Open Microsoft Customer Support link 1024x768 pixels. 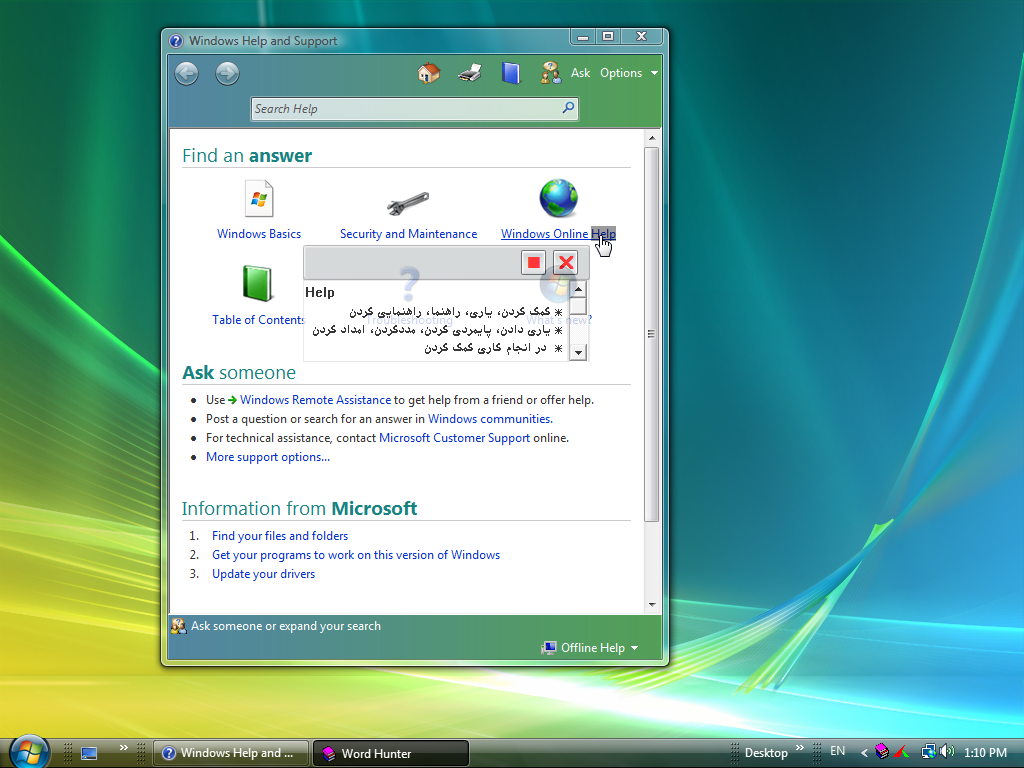(454, 438)
